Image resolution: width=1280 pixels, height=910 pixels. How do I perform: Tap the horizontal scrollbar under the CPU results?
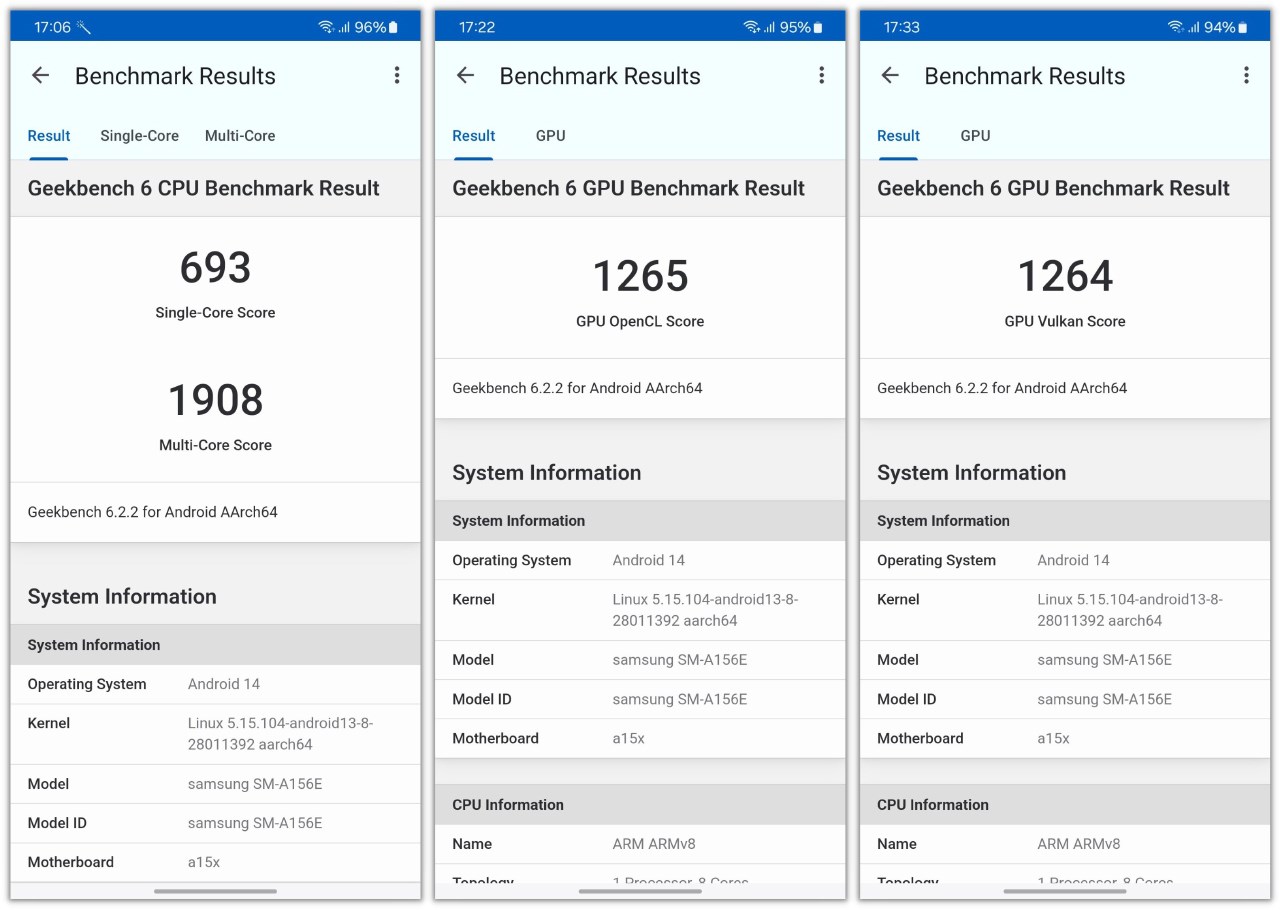click(x=215, y=891)
